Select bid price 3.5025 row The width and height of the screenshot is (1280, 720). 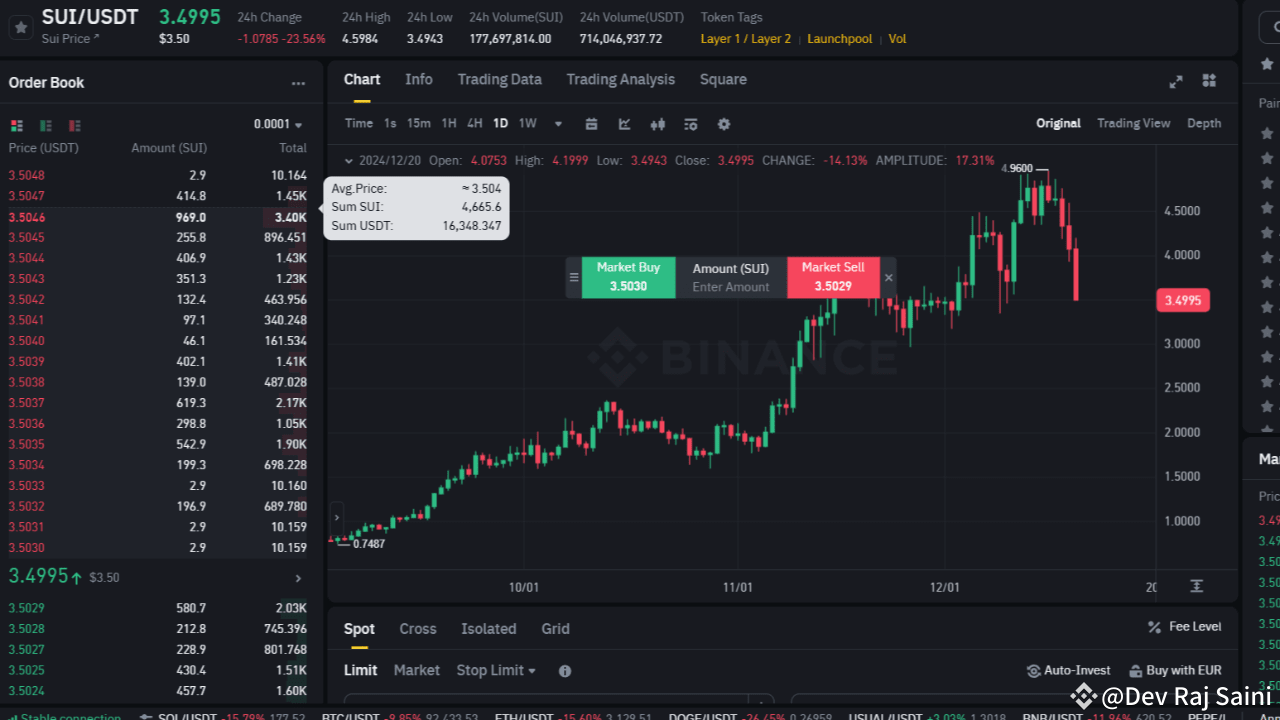point(158,670)
